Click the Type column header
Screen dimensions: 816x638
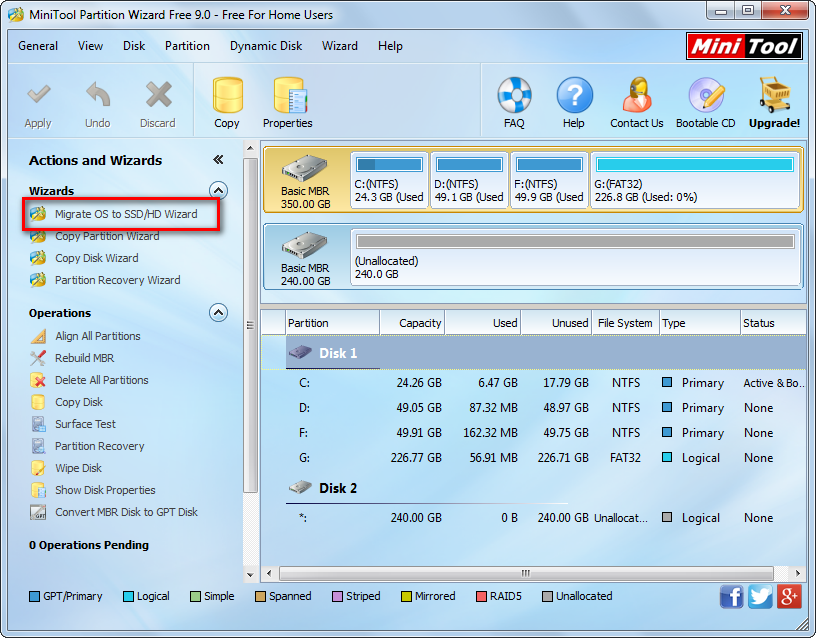coord(700,323)
